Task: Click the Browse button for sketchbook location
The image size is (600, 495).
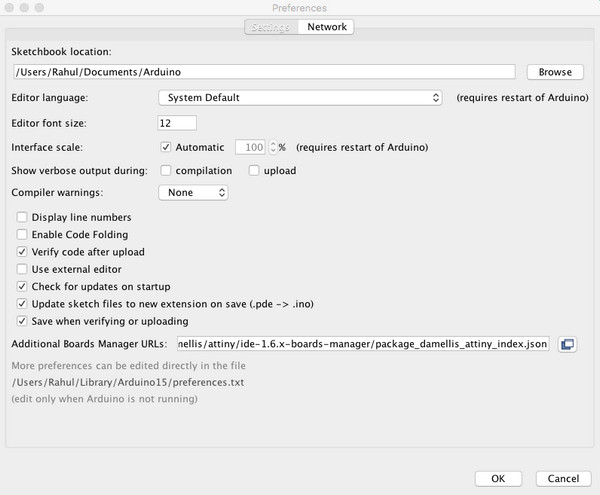Action: [555, 72]
